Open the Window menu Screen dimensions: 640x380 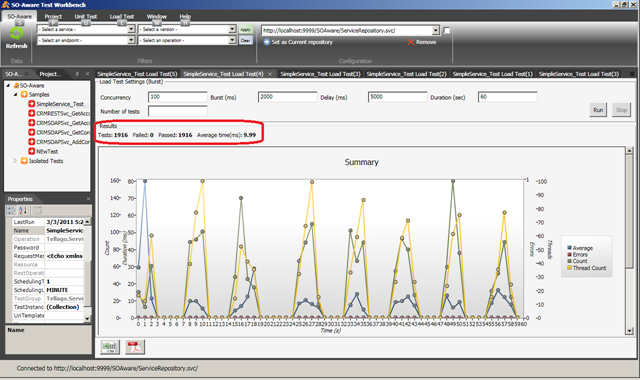coord(157,16)
